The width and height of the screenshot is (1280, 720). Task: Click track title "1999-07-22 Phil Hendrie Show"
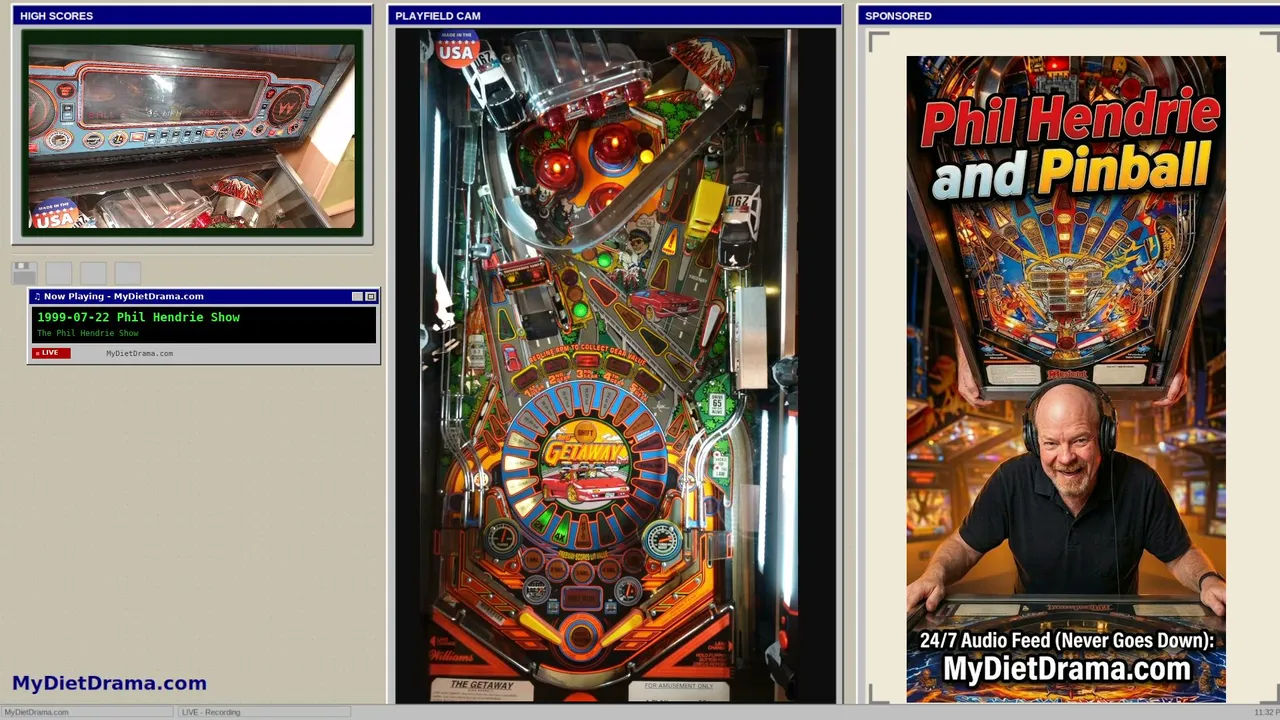click(x=139, y=317)
